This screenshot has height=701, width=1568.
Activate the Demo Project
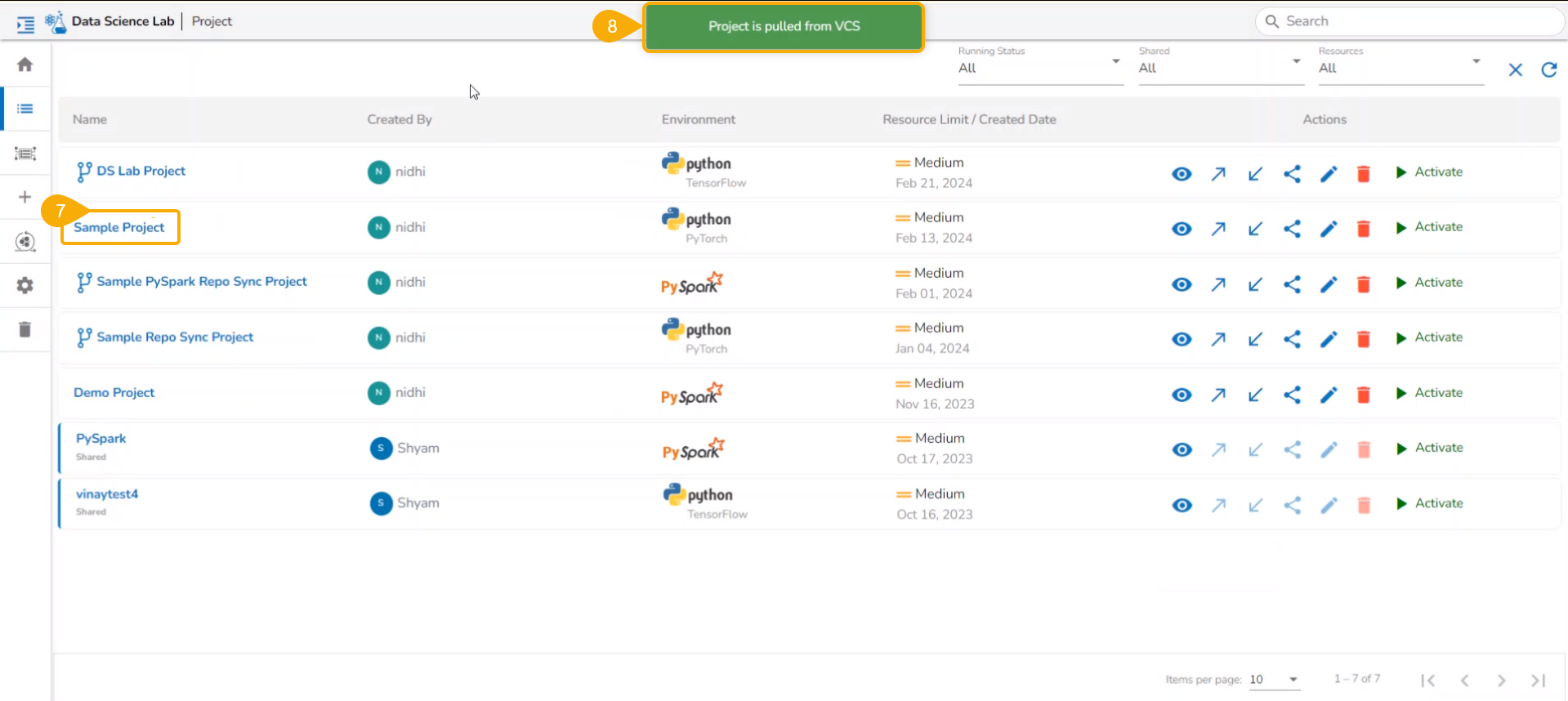pos(1430,393)
